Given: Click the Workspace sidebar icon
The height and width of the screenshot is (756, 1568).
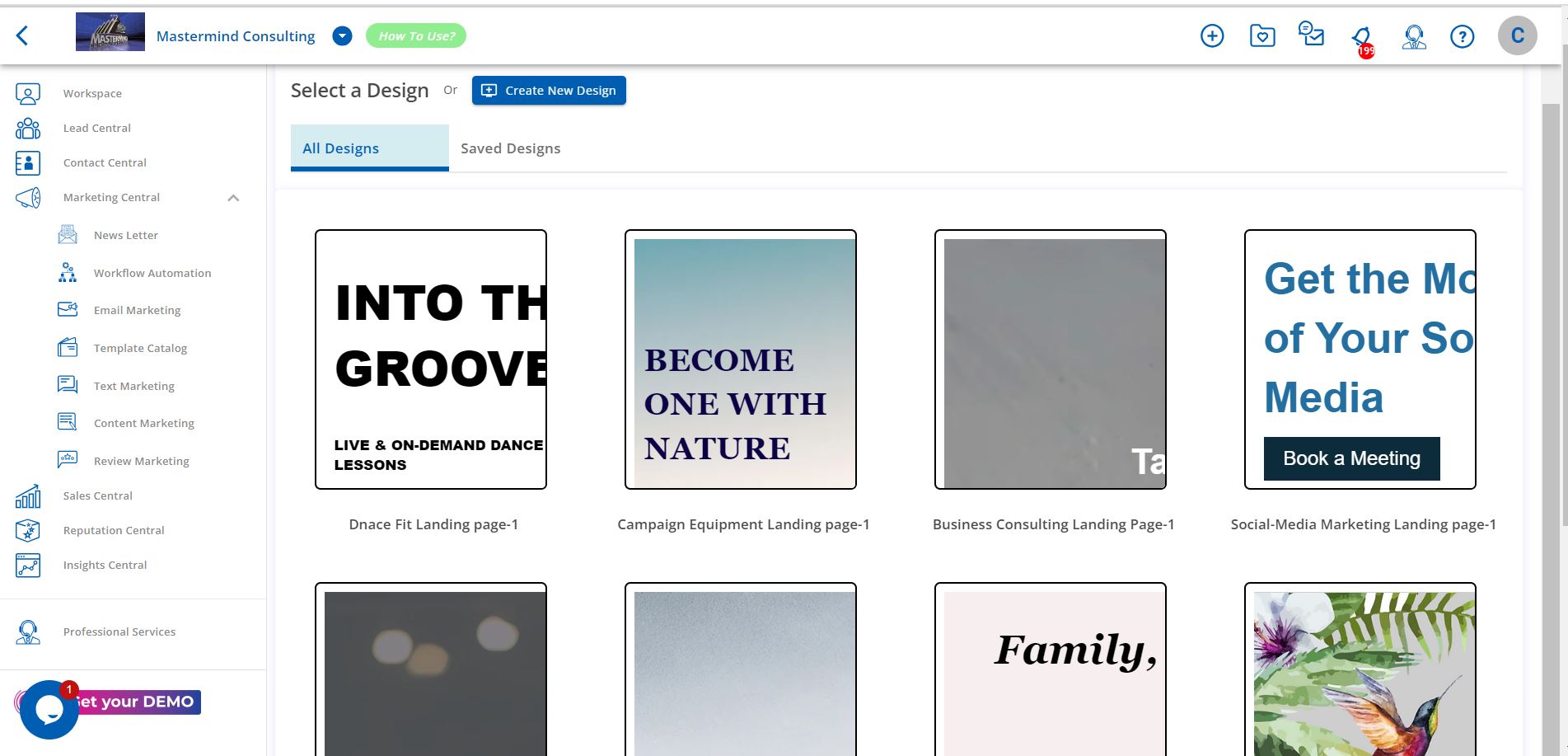Looking at the screenshot, I should 28,93.
